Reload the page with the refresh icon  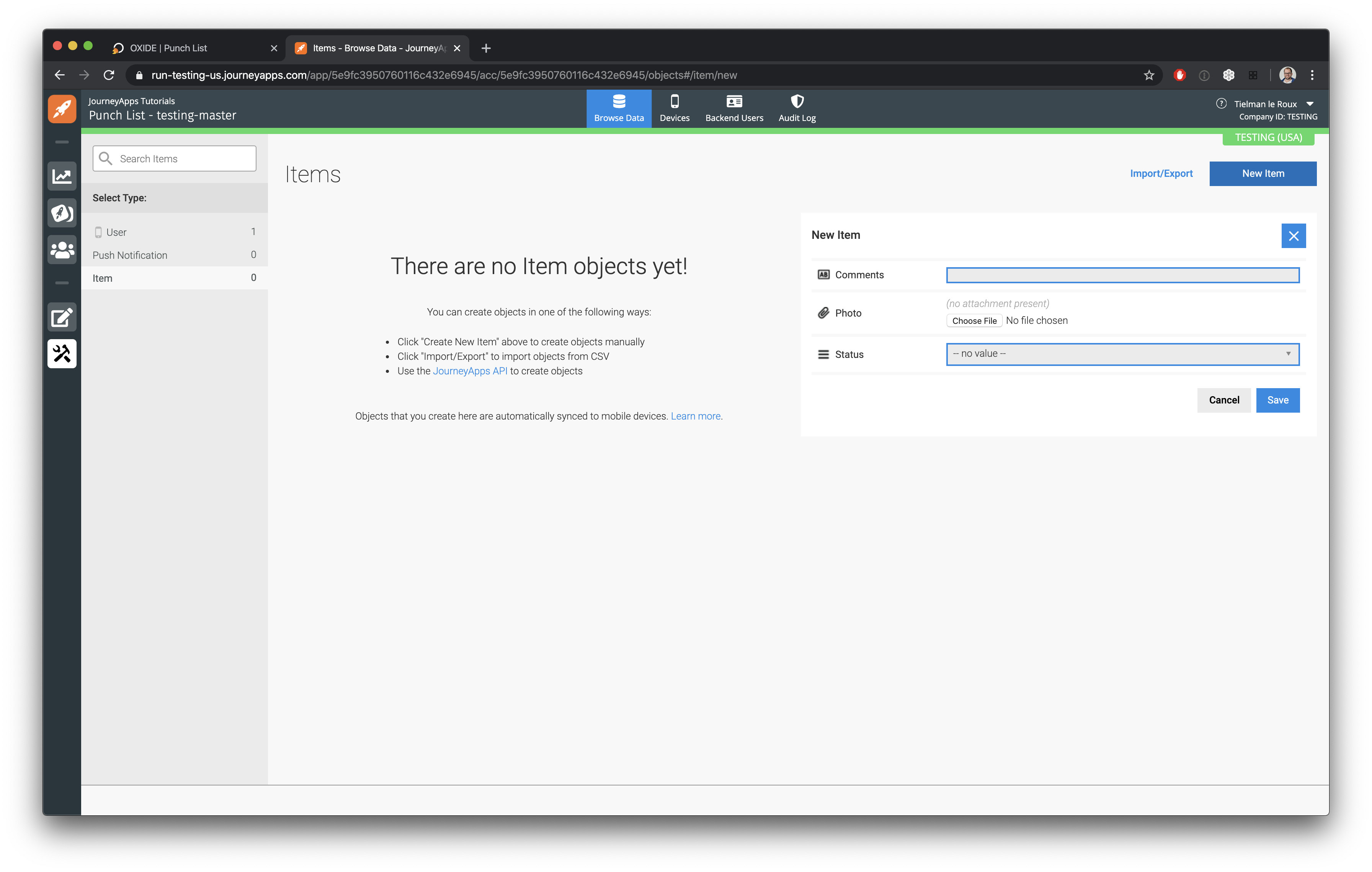pyautogui.click(x=109, y=75)
